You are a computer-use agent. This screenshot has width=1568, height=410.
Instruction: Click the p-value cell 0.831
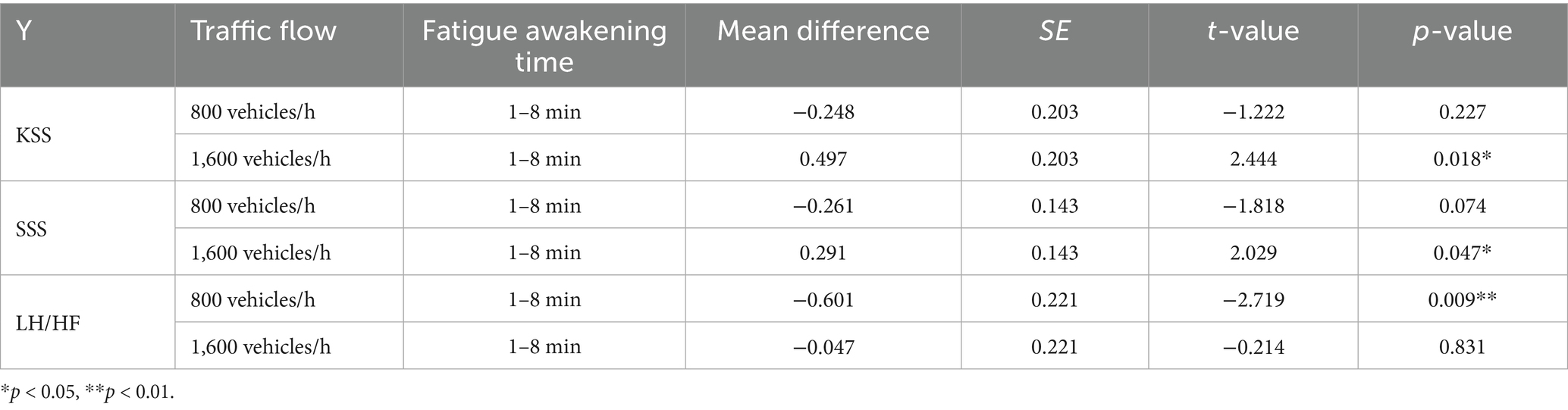point(1462,348)
